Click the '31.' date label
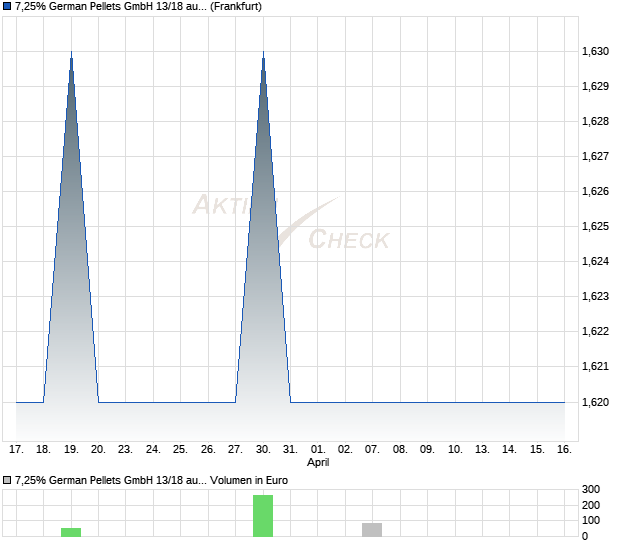This screenshot has width=620, height=546. (x=290, y=450)
